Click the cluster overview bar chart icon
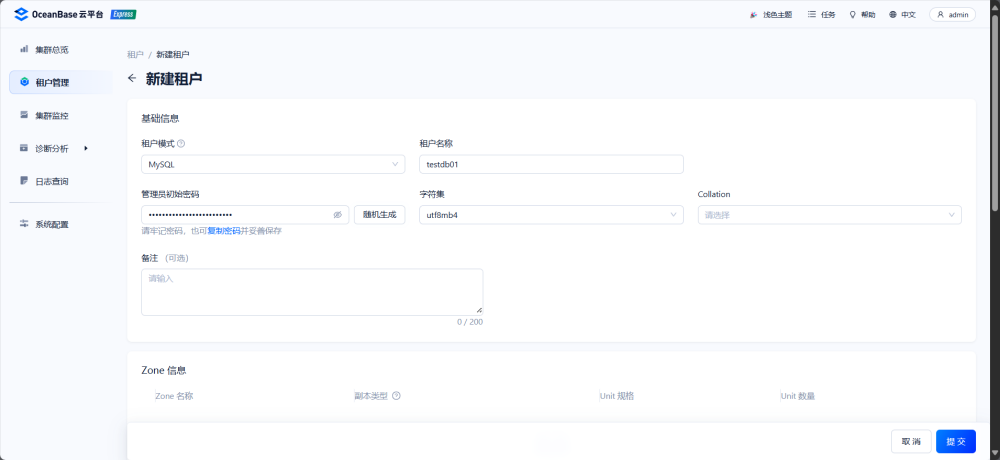 point(24,48)
